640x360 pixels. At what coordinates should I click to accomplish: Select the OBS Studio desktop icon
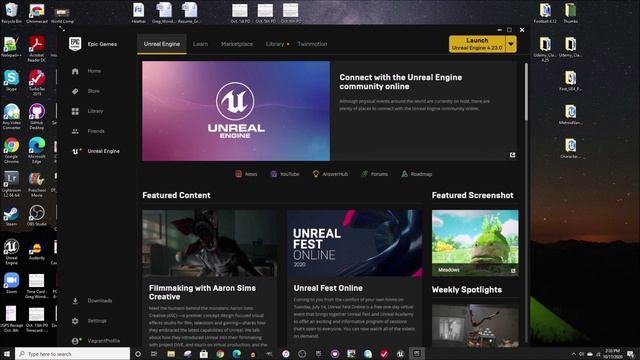click(x=37, y=216)
